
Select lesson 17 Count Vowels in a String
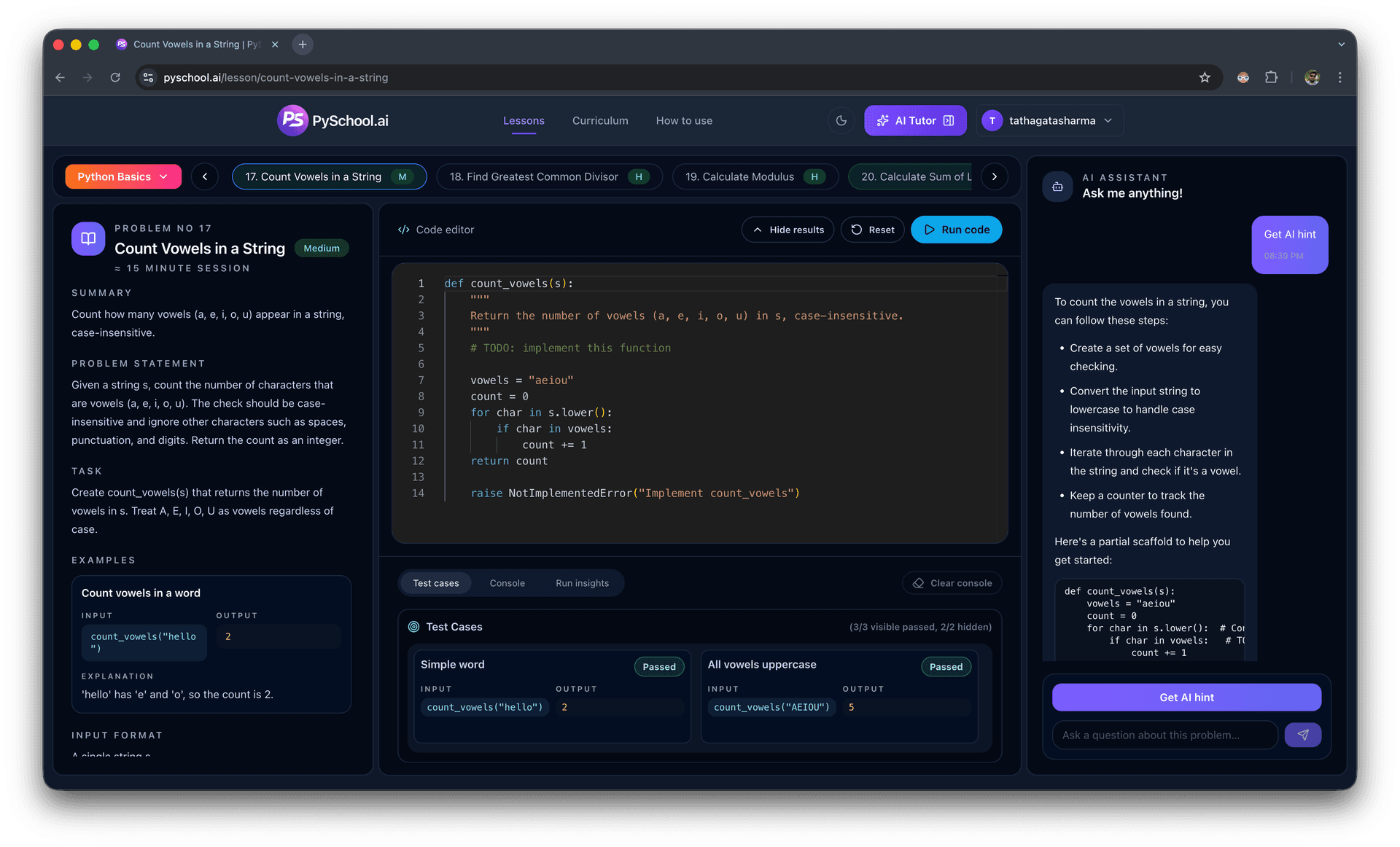(330, 176)
